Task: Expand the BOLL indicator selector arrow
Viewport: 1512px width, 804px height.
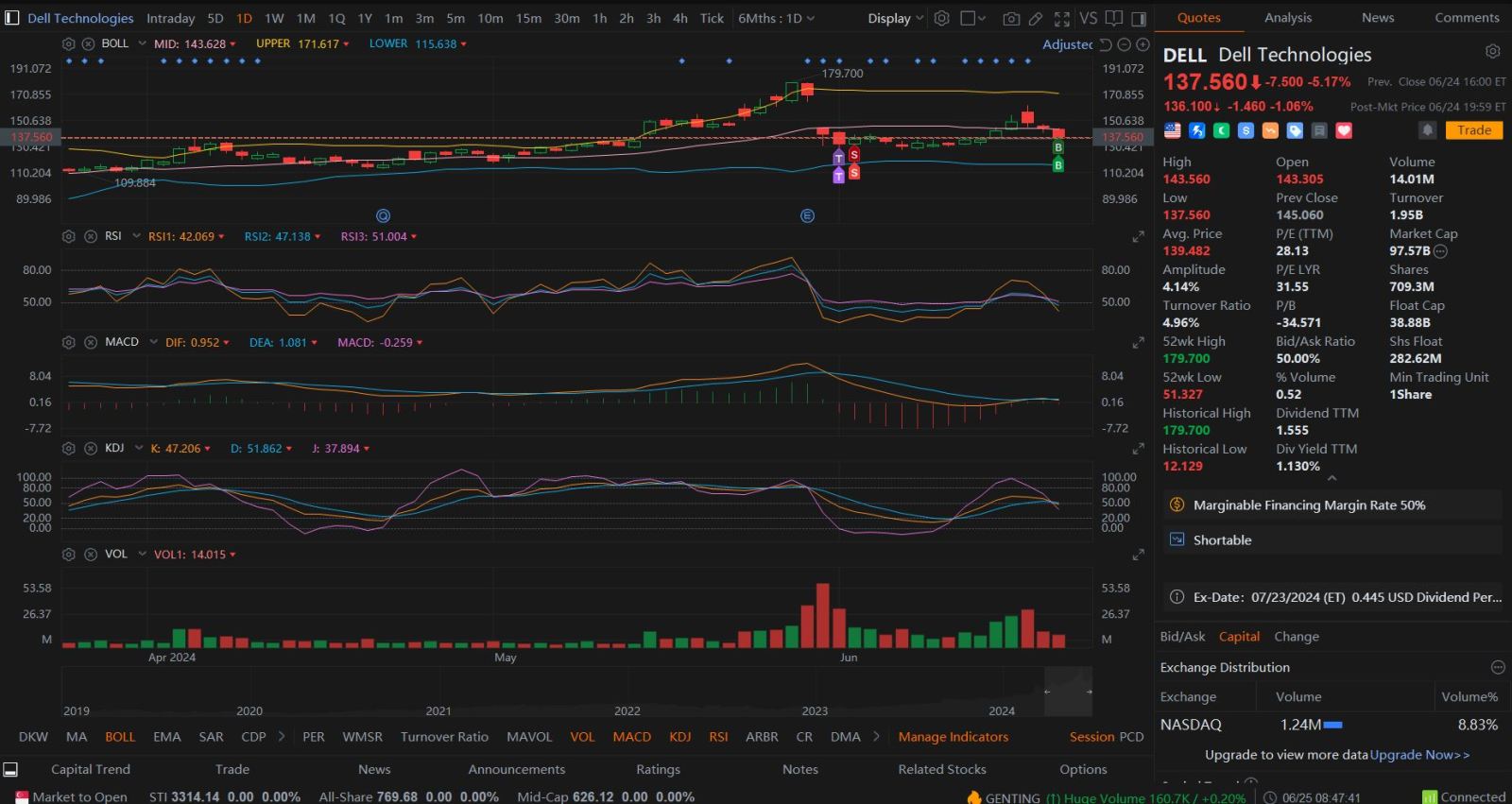Action: tap(142, 43)
